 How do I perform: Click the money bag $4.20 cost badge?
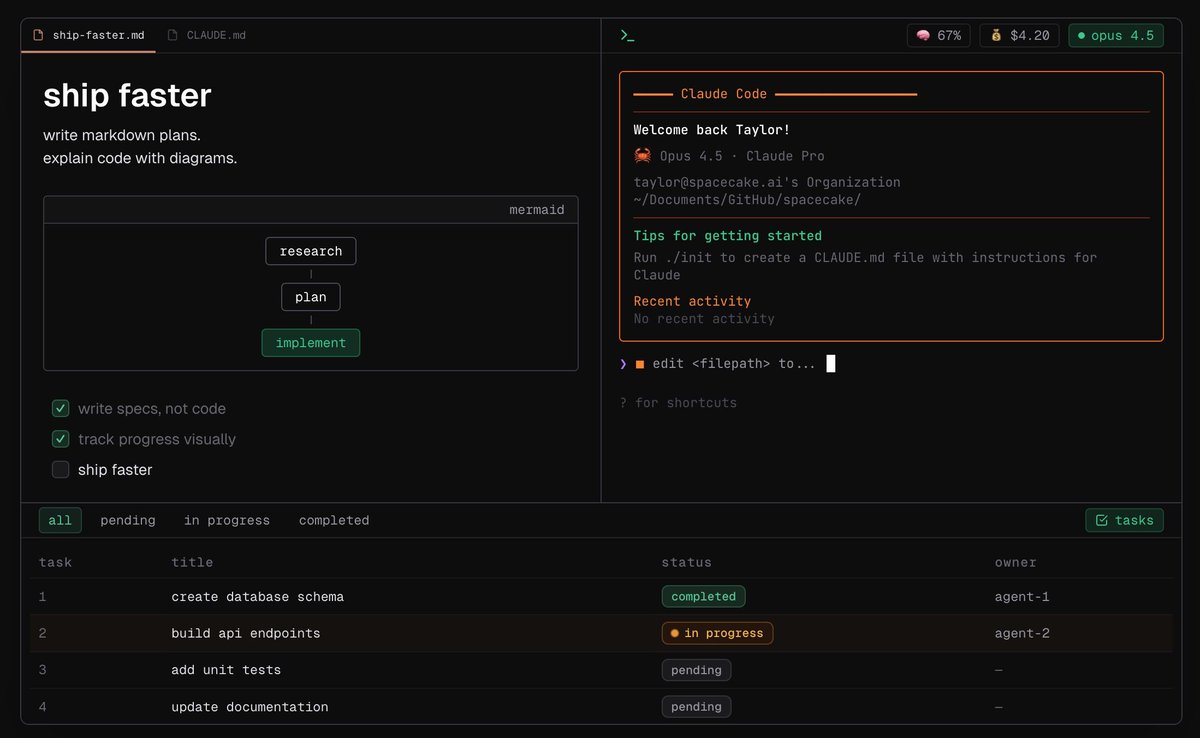(x=1020, y=35)
